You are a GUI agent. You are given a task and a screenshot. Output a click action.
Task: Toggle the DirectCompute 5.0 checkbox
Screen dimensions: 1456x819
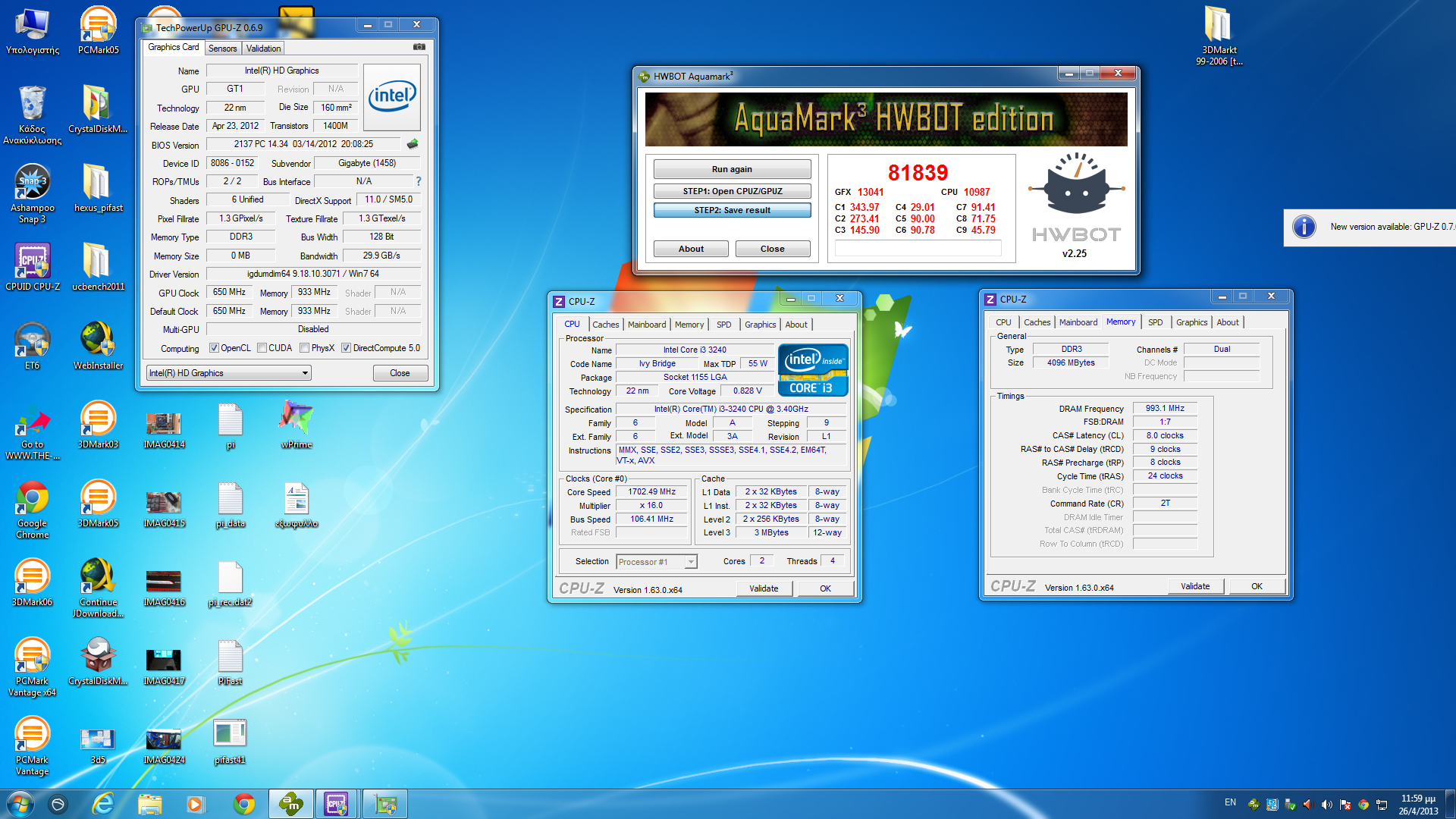click(x=346, y=348)
